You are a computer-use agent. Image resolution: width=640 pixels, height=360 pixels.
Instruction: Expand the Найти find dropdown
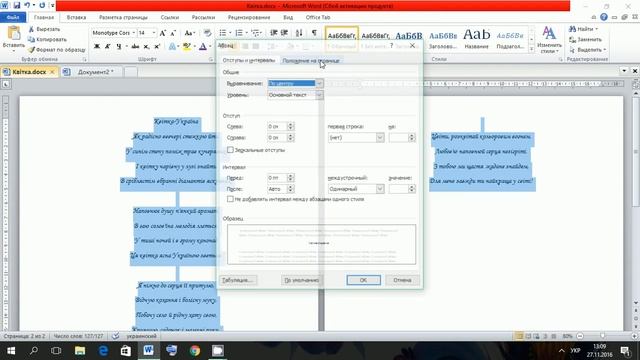click(597, 29)
